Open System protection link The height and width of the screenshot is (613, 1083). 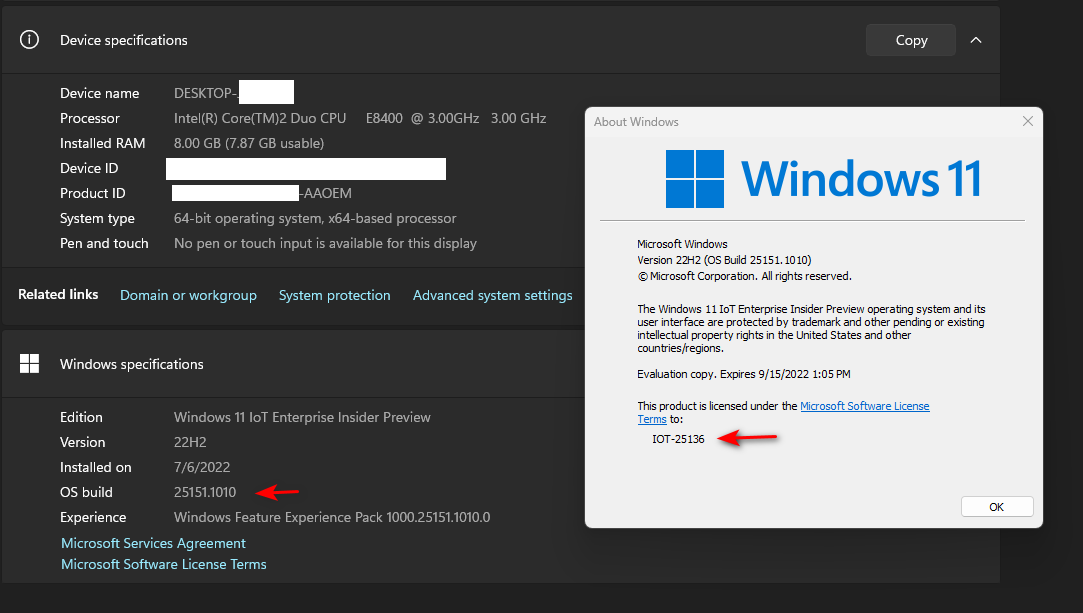pyautogui.click(x=334, y=295)
